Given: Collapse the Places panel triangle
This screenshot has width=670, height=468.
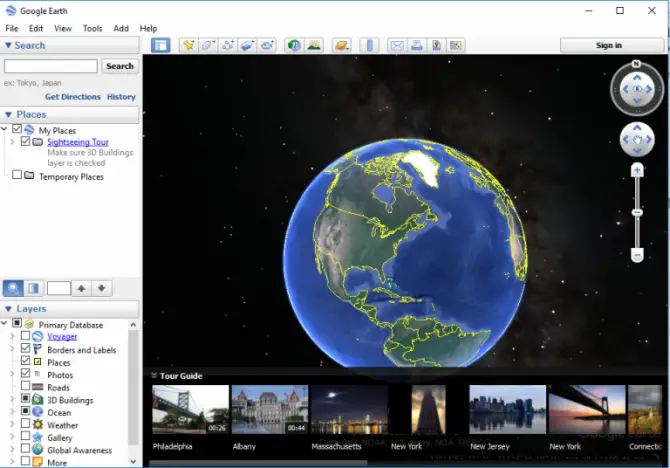Looking at the screenshot, I should coord(8,115).
